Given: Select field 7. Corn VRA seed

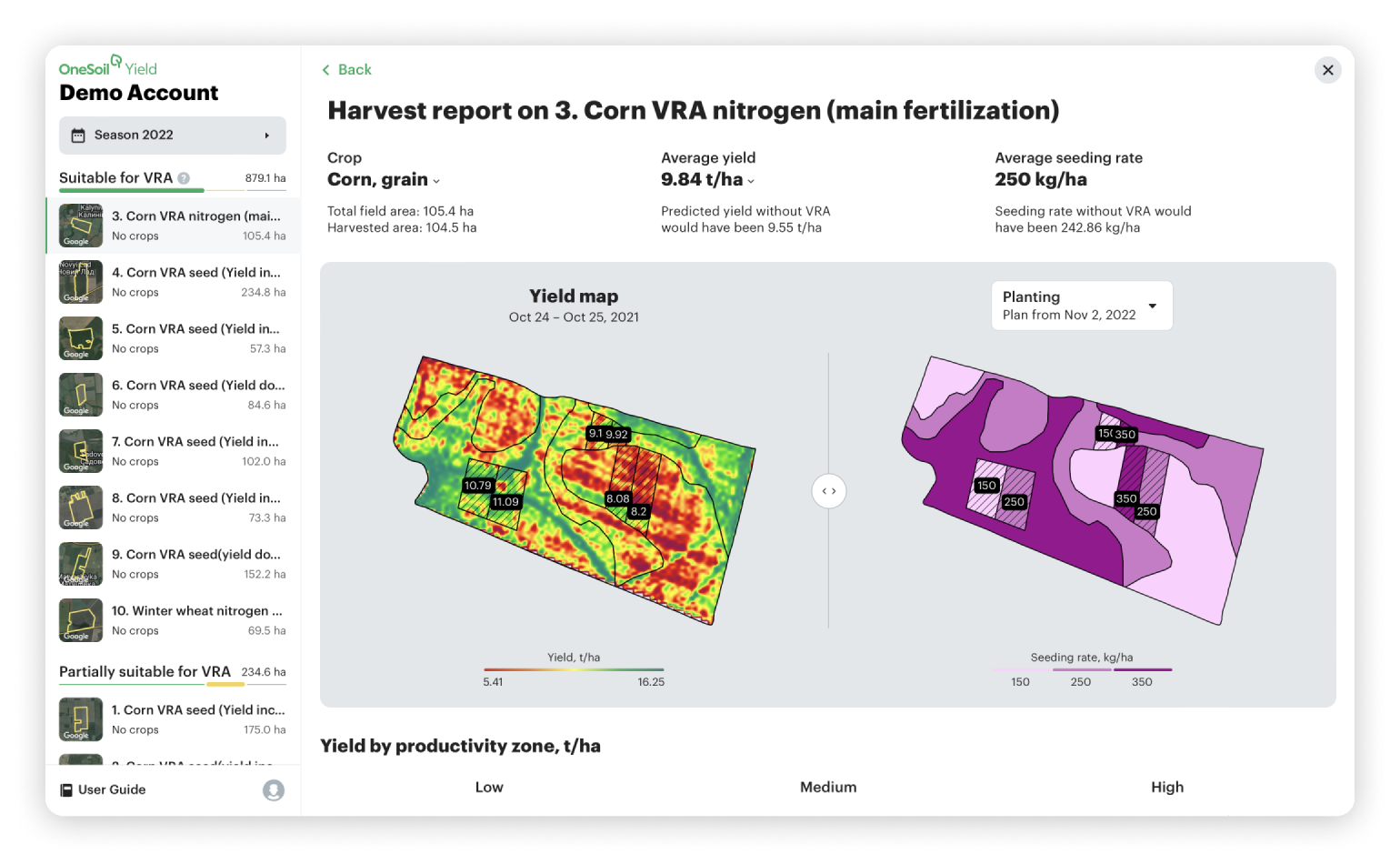Looking at the screenshot, I should click(x=173, y=451).
